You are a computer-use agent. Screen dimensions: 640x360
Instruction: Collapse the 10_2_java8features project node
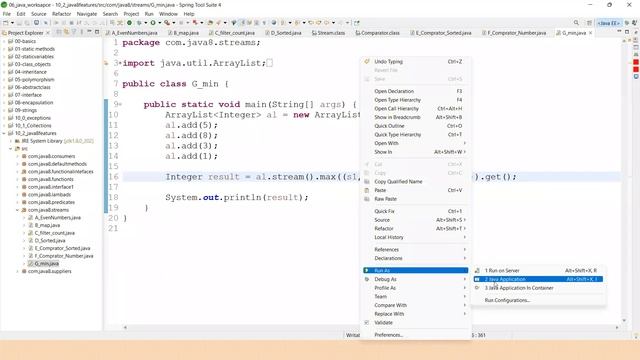pyautogui.click(x=4, y=133)
